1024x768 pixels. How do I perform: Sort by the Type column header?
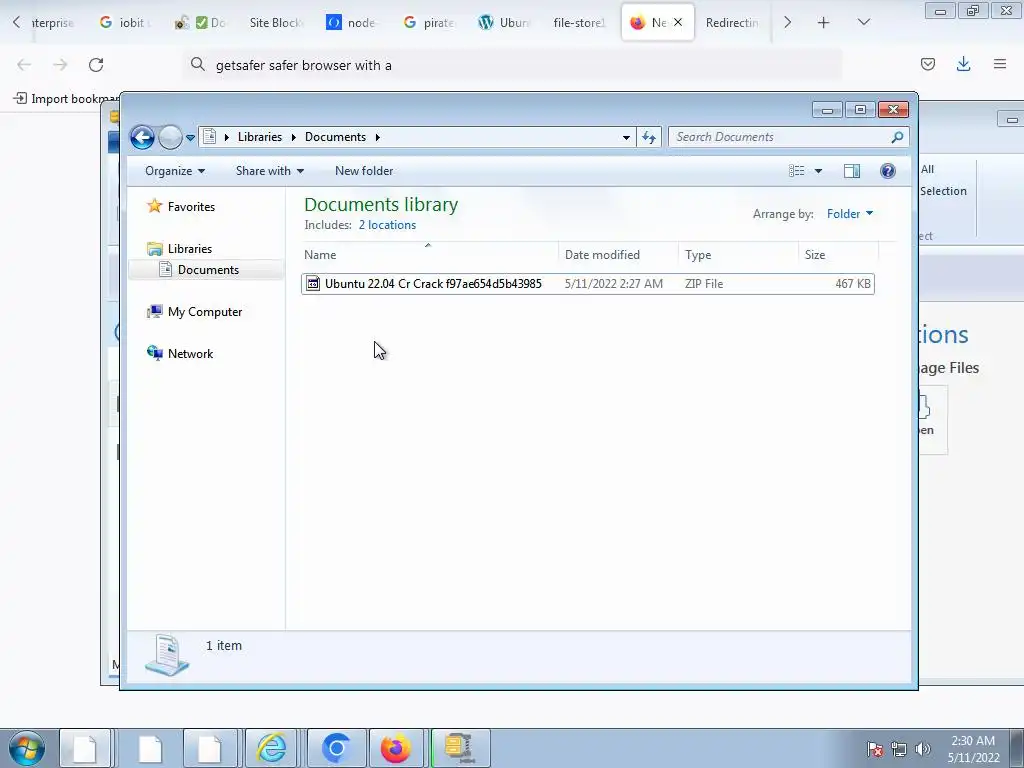[x=738, y=255]
